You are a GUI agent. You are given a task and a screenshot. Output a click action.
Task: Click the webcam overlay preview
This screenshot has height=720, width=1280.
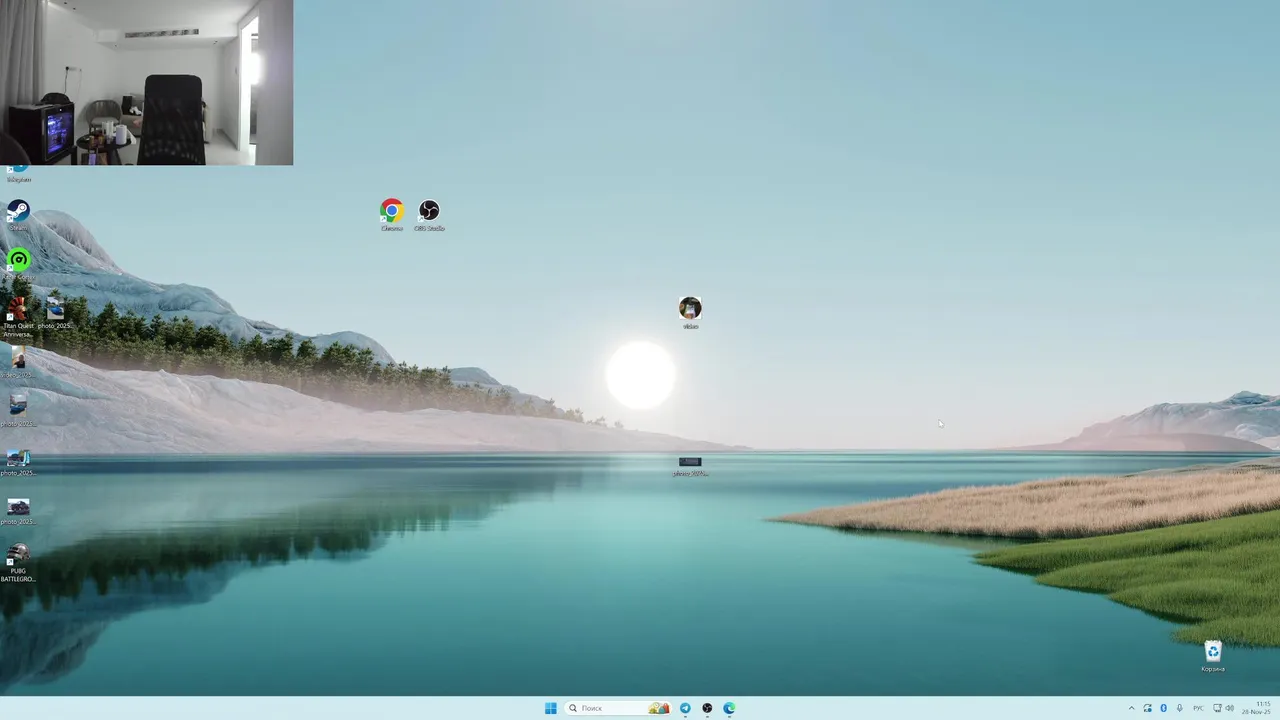click(x=146, y=82)
